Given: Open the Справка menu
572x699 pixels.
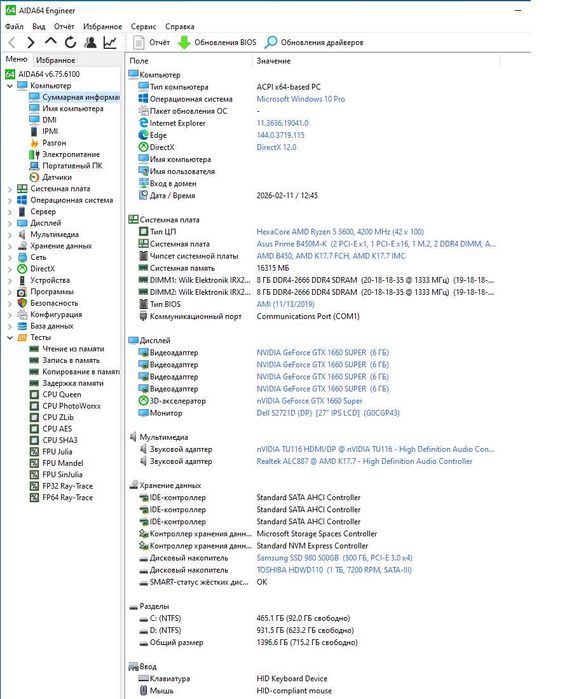Looking at the screenshot, I should [180, 27].
